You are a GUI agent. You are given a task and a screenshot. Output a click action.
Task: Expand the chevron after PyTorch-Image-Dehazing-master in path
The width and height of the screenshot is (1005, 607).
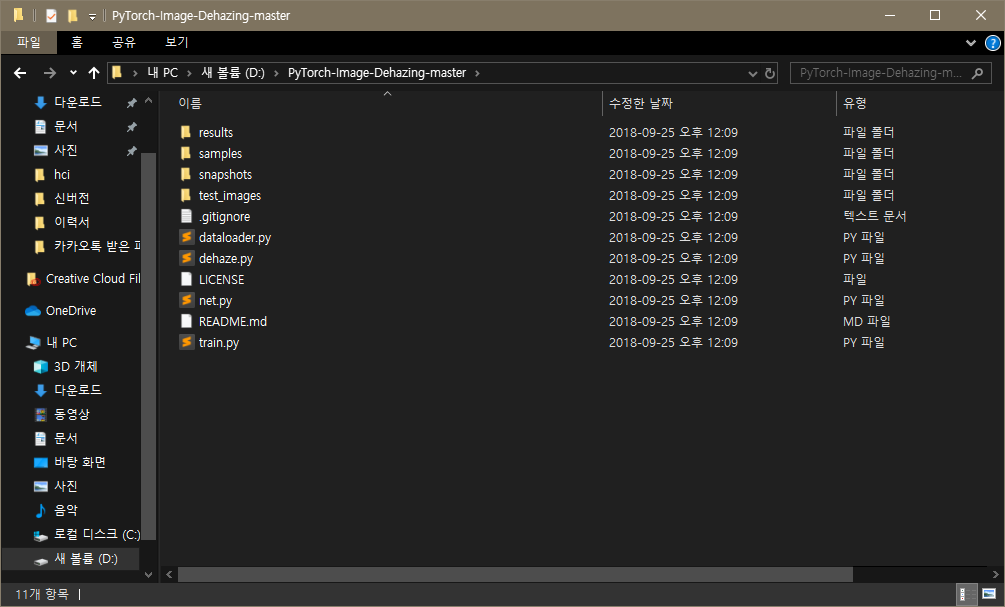click(x=477, y=73)
